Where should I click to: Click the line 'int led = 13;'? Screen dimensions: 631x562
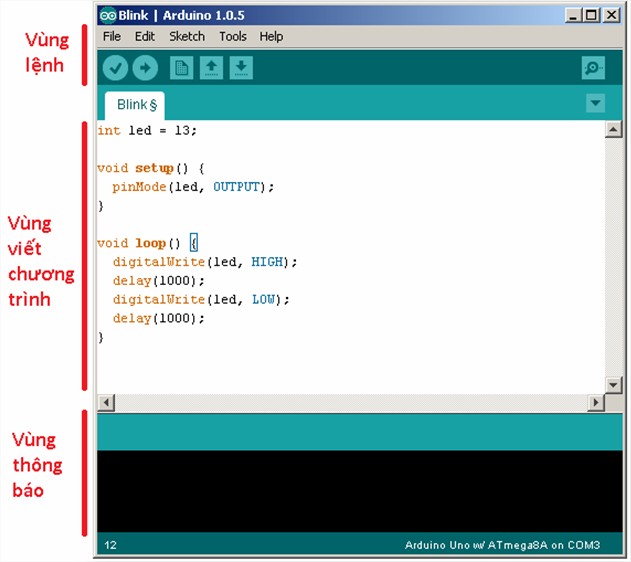click(147, 131)
